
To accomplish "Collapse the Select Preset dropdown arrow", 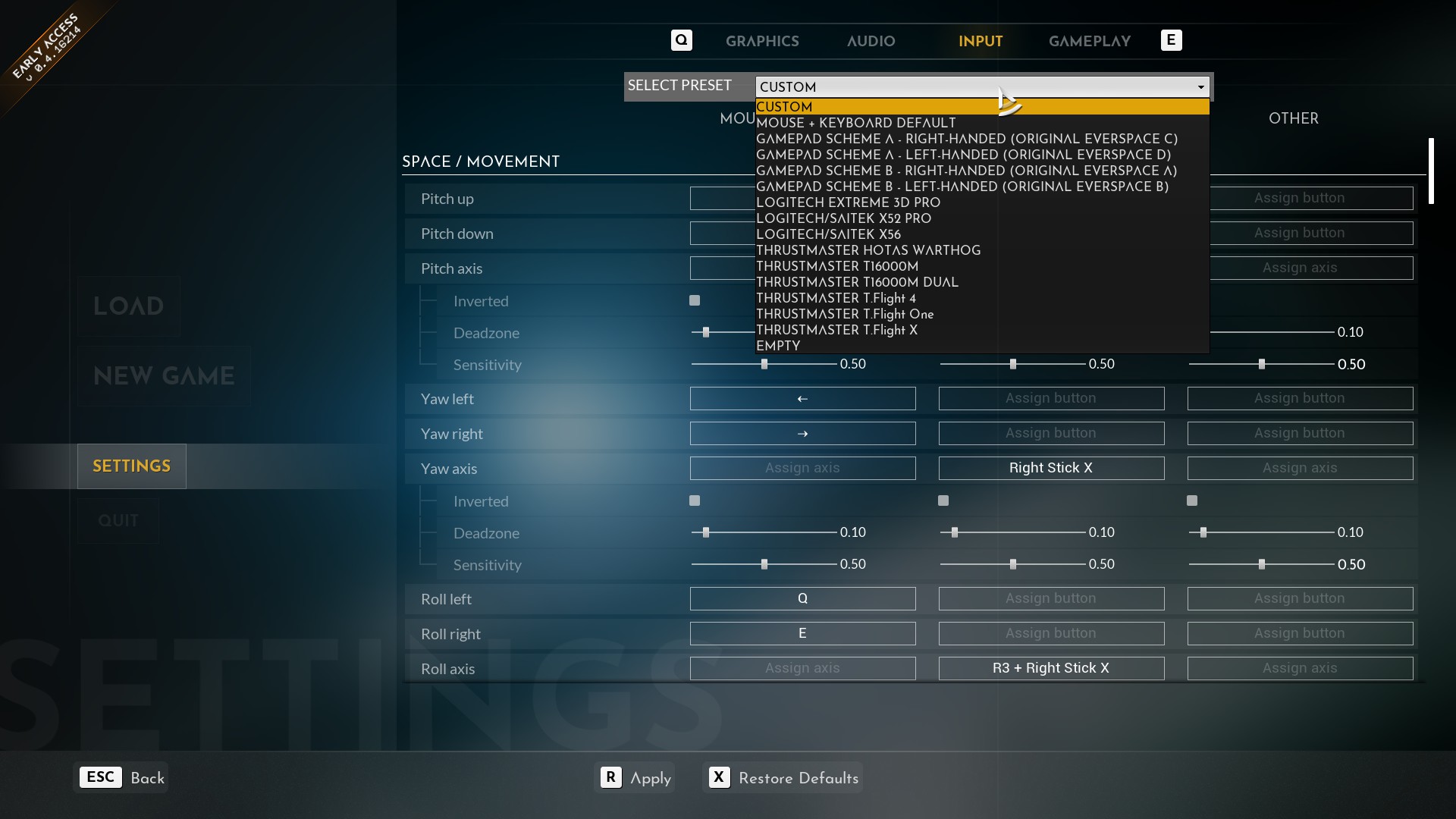I will (x=1200, y=87).
